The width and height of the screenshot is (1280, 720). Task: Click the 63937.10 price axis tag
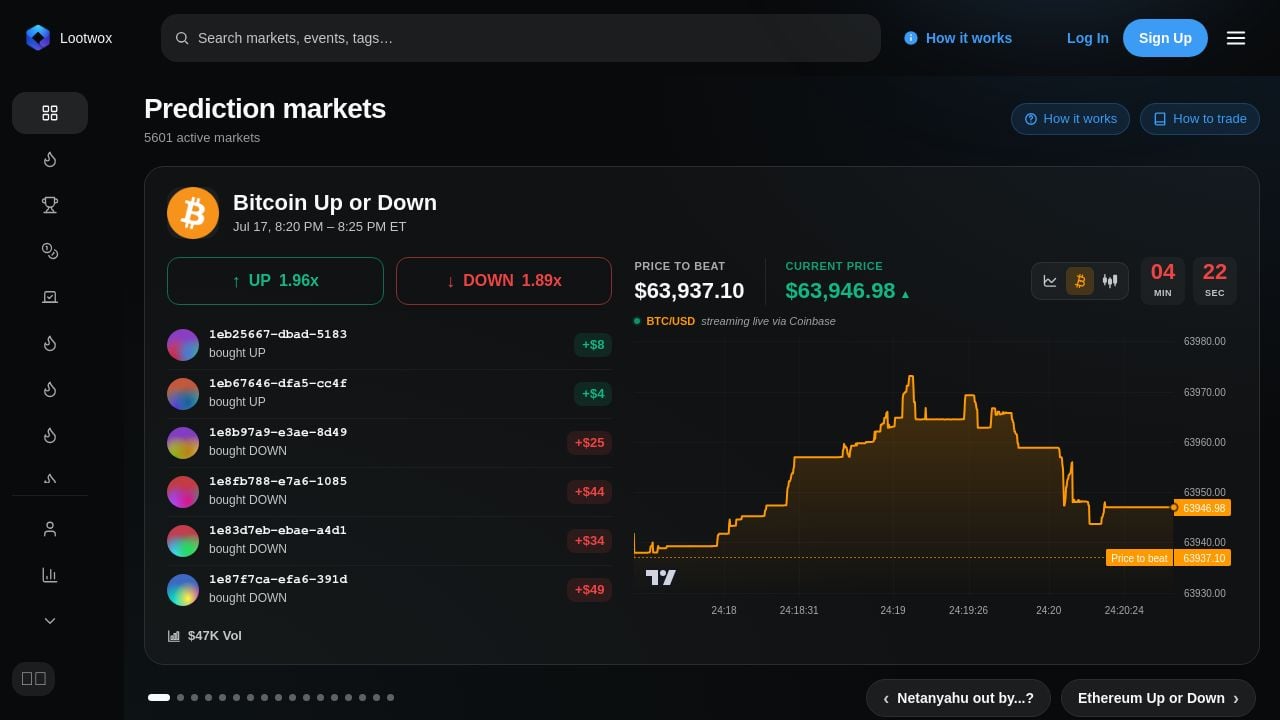pyautogui.click(x=1203, y=558)
